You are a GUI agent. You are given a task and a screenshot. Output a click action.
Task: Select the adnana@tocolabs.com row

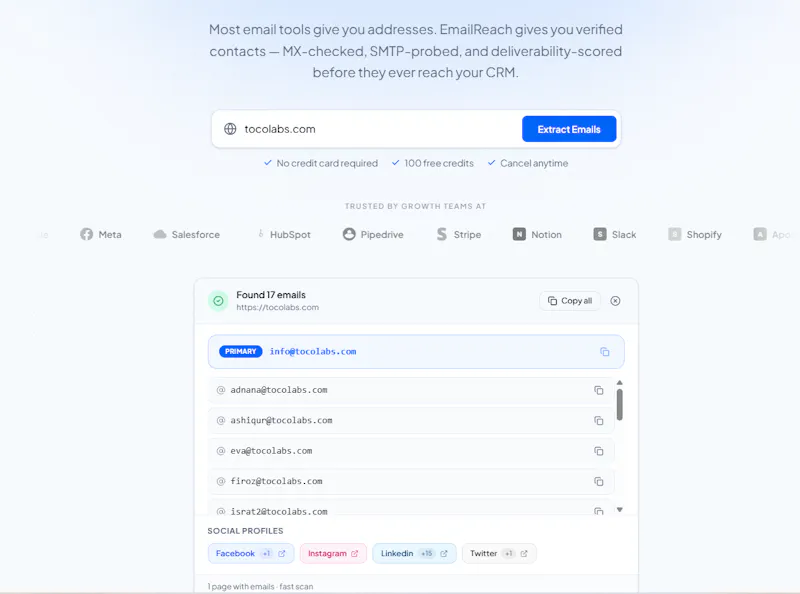coord(411,390)
